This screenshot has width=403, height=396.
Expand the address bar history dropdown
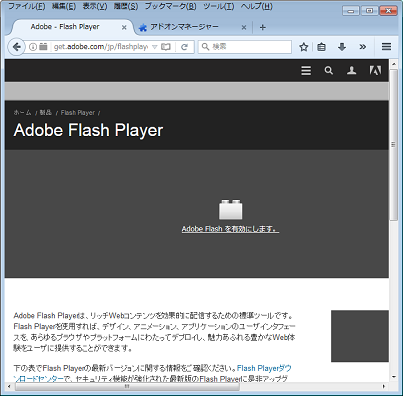click(154, 47)
